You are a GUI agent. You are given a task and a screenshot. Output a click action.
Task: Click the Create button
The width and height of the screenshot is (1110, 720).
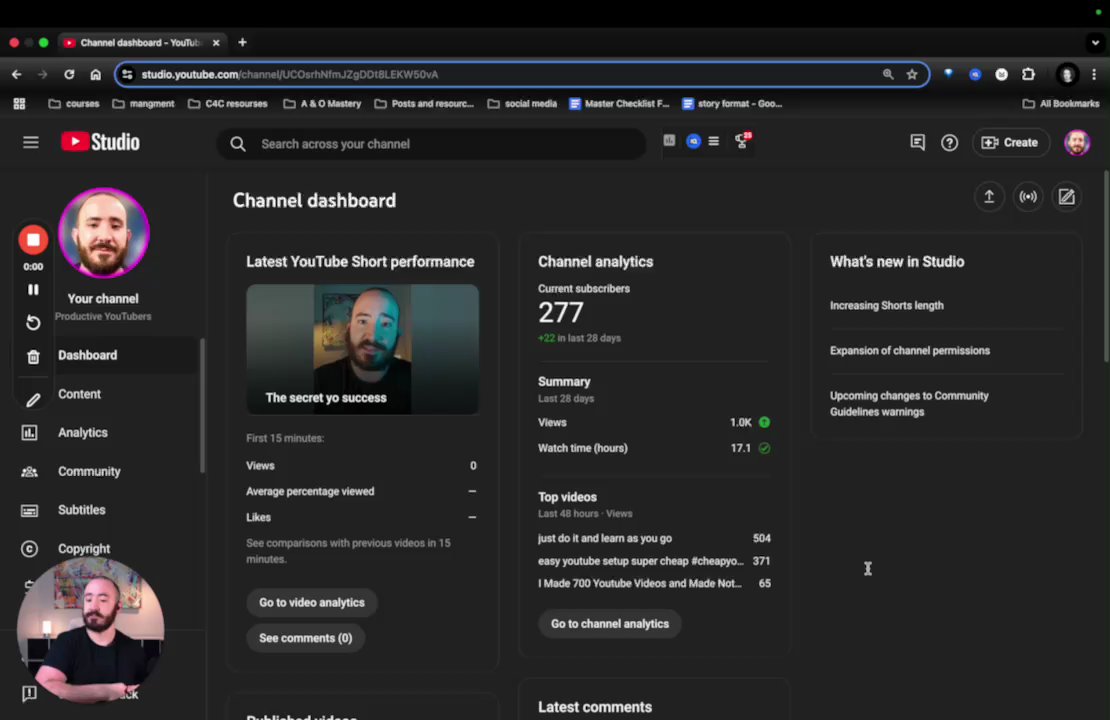coord(1009,143)
